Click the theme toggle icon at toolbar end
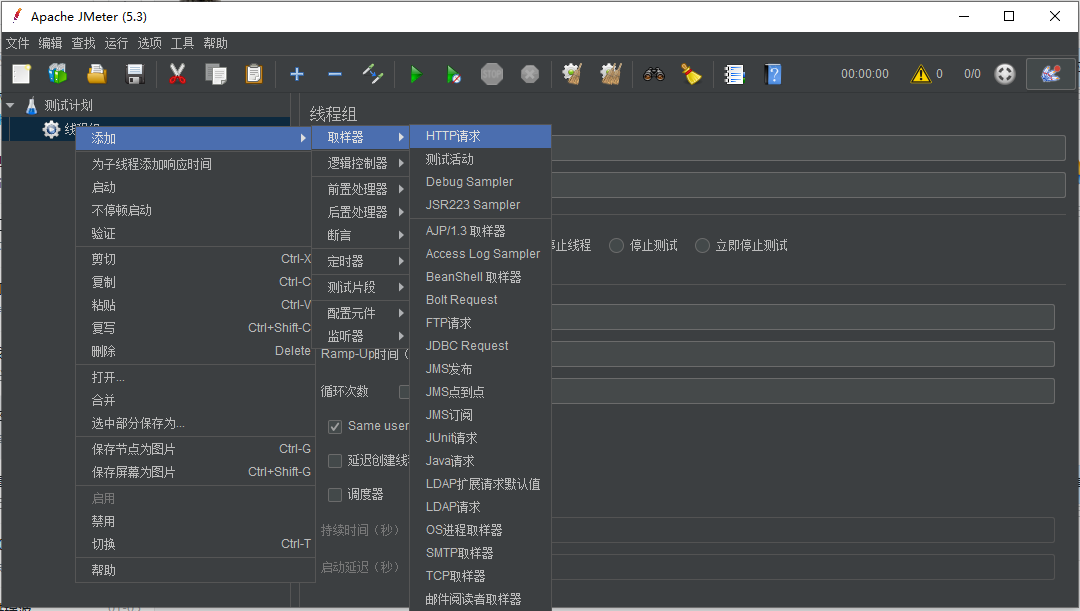The image size is (1080, 611). pyautogui.click(x=1050, y=74)
